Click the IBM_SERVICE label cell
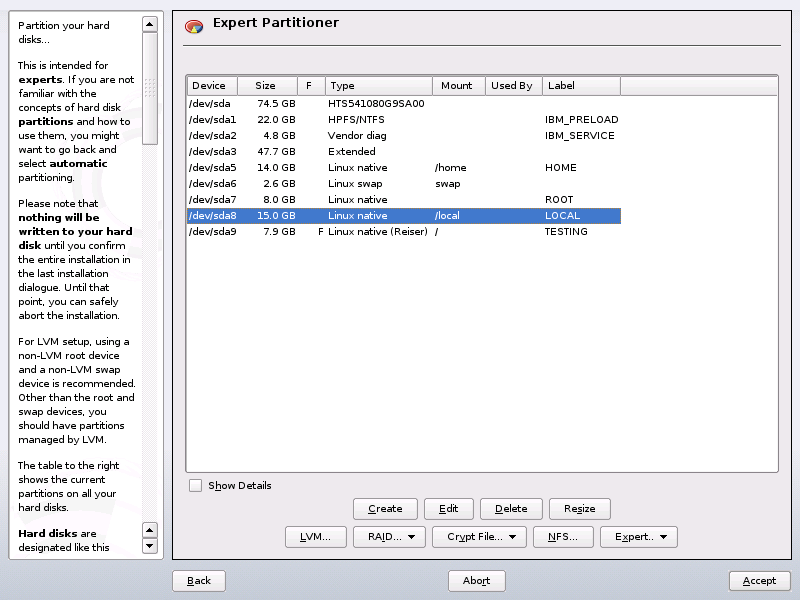This screenshot has height=600, width=800. [580, 136]
